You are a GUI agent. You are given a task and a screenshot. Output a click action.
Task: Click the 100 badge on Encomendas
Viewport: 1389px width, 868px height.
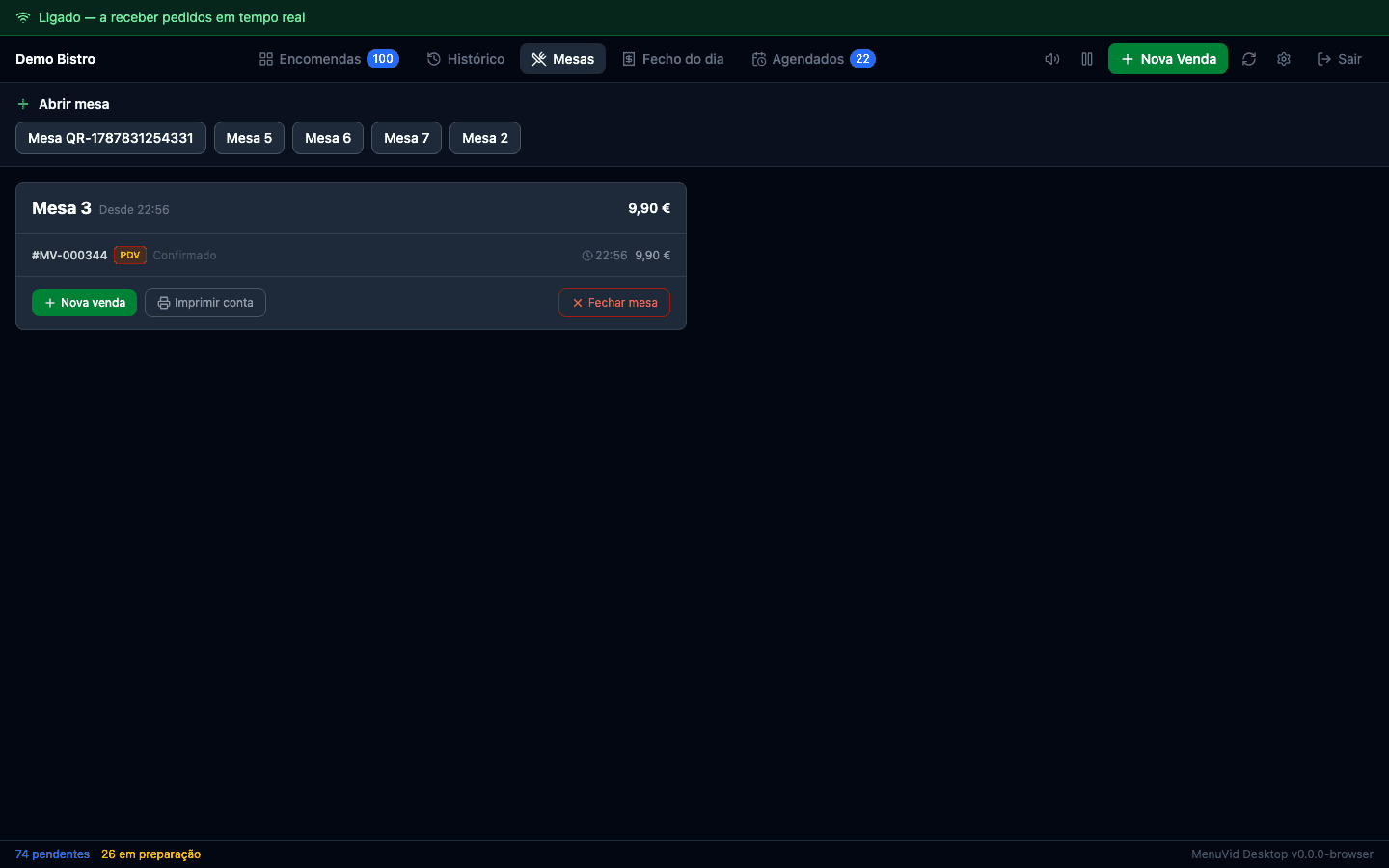click(383, 59)
